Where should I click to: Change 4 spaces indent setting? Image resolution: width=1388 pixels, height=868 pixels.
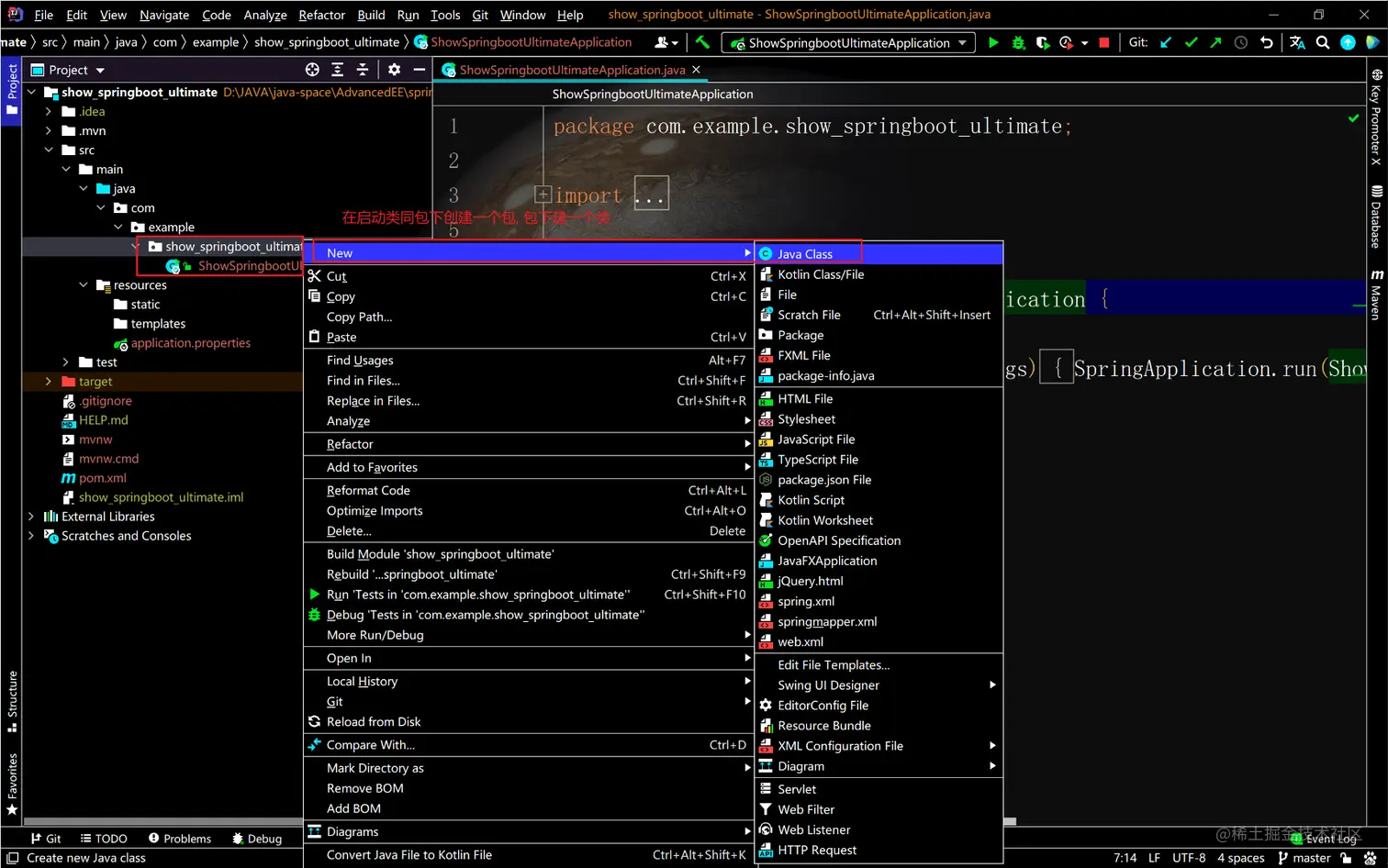tap(1240, 858)
